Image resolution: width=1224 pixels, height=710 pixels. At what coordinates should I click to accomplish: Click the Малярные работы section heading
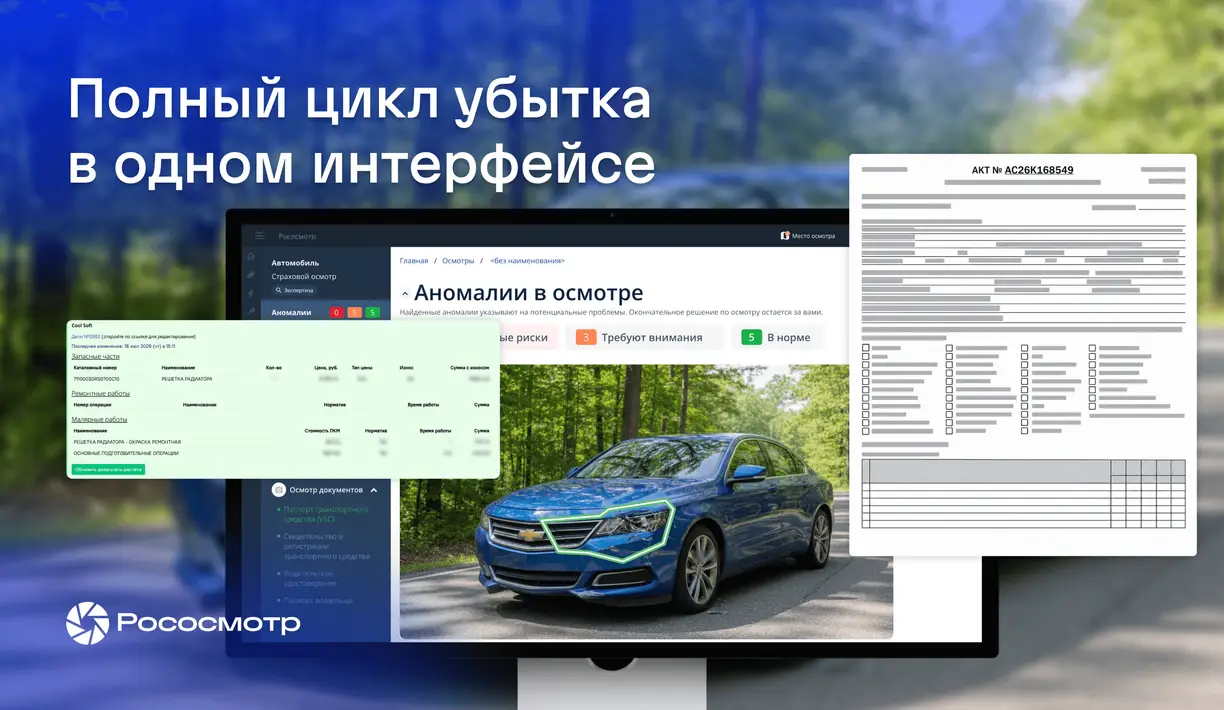(x=99, y=419)
